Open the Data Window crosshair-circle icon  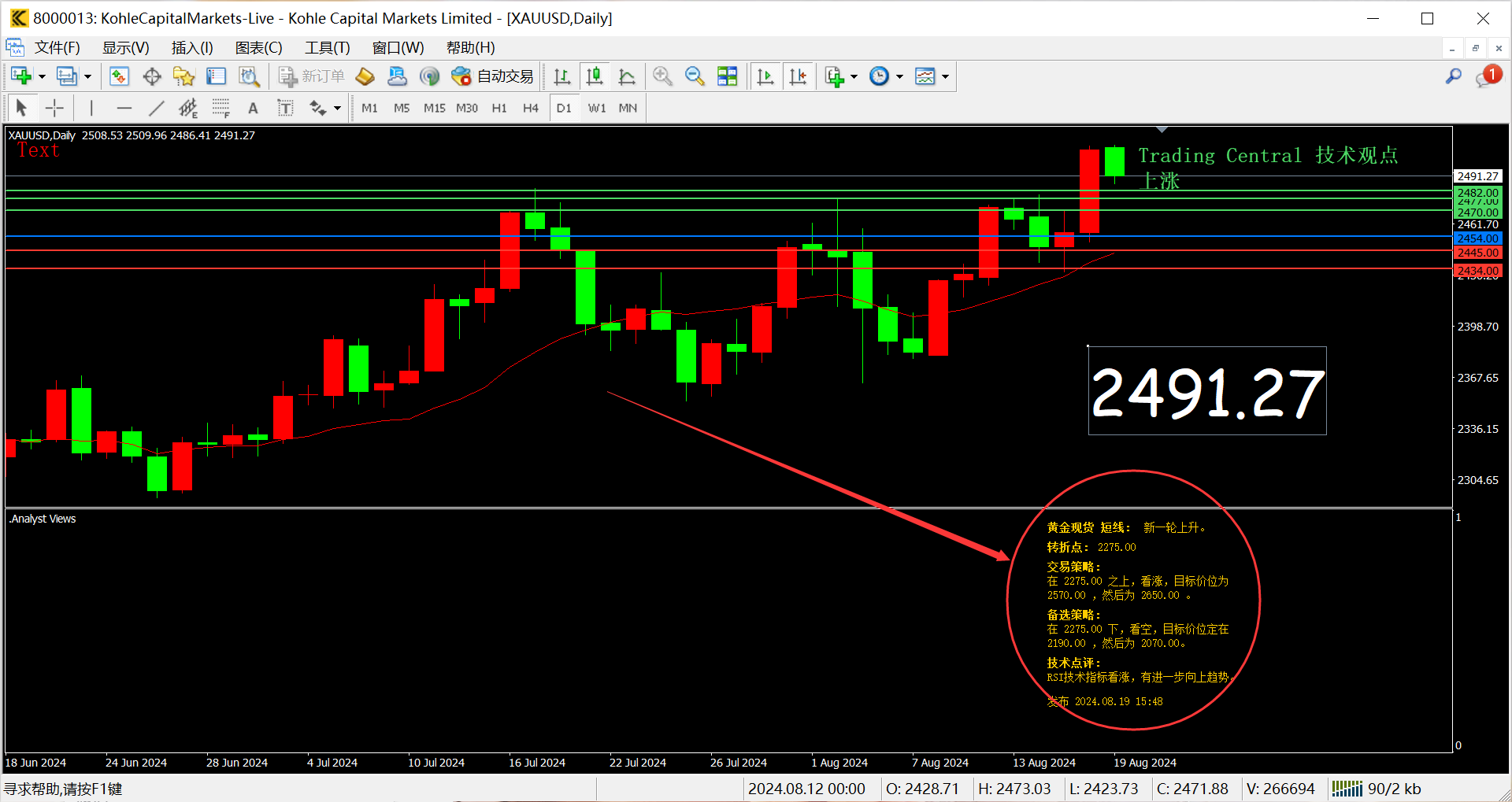[x=152, y=76]
